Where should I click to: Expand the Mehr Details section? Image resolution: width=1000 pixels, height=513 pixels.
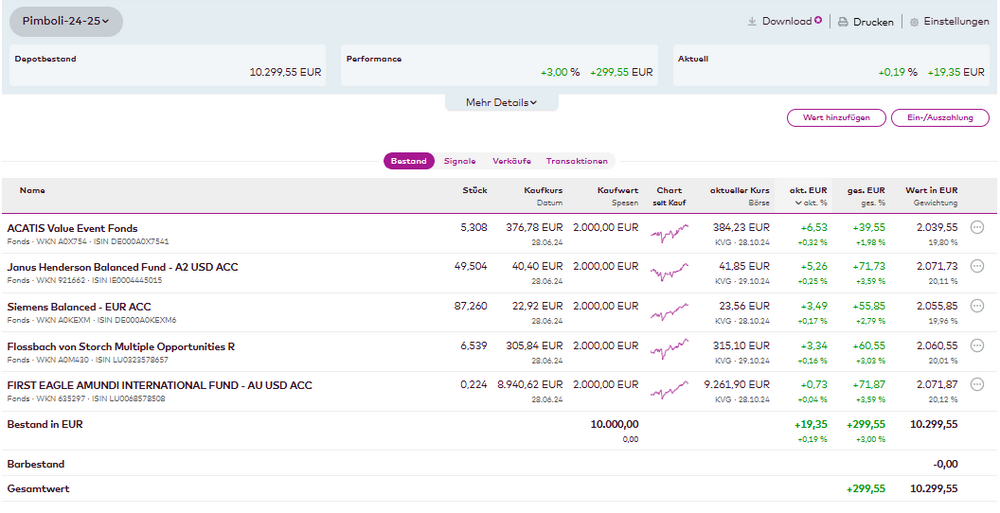point(501,102)
